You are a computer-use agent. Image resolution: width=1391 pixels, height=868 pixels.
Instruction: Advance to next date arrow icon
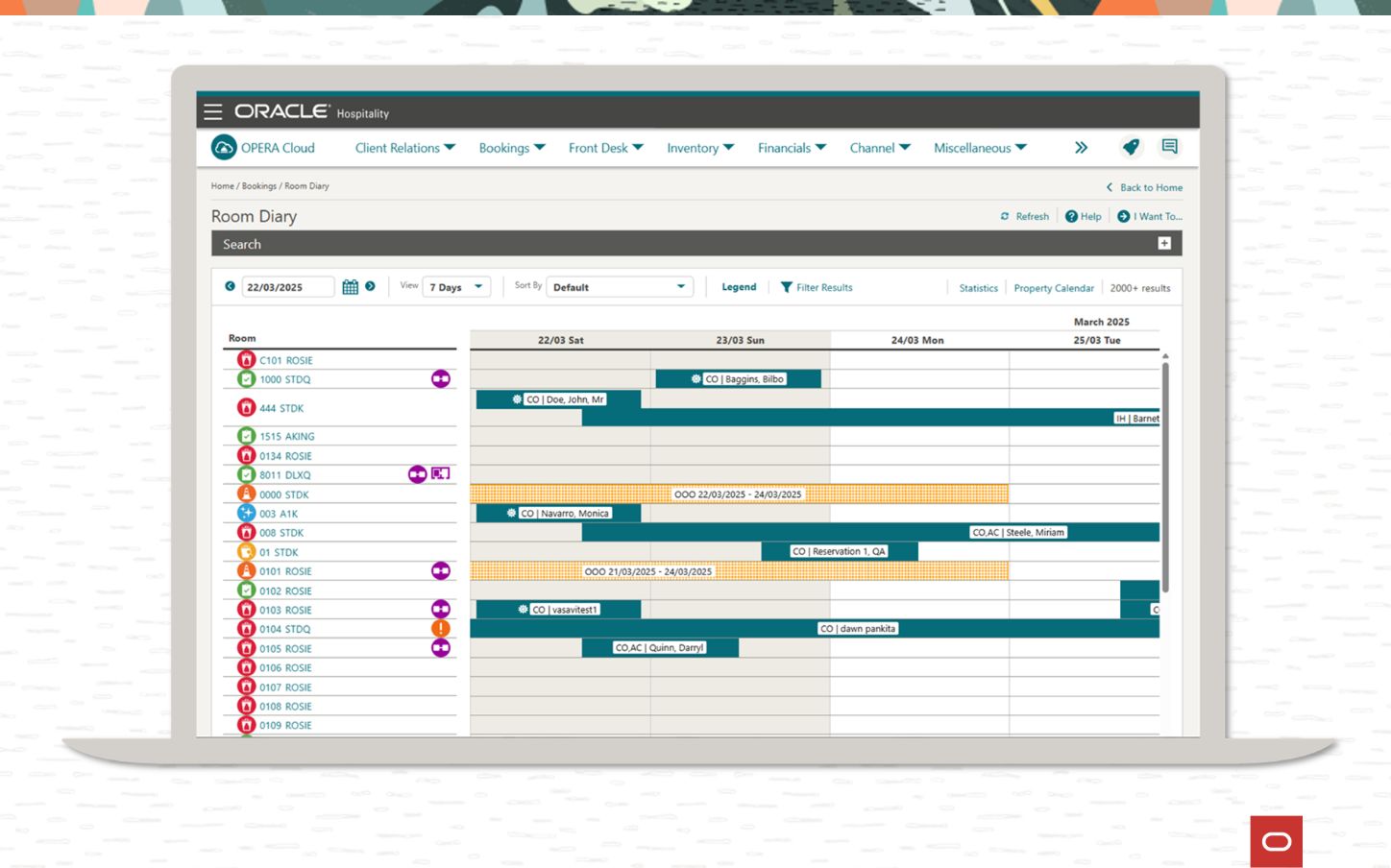click(370, 286)
